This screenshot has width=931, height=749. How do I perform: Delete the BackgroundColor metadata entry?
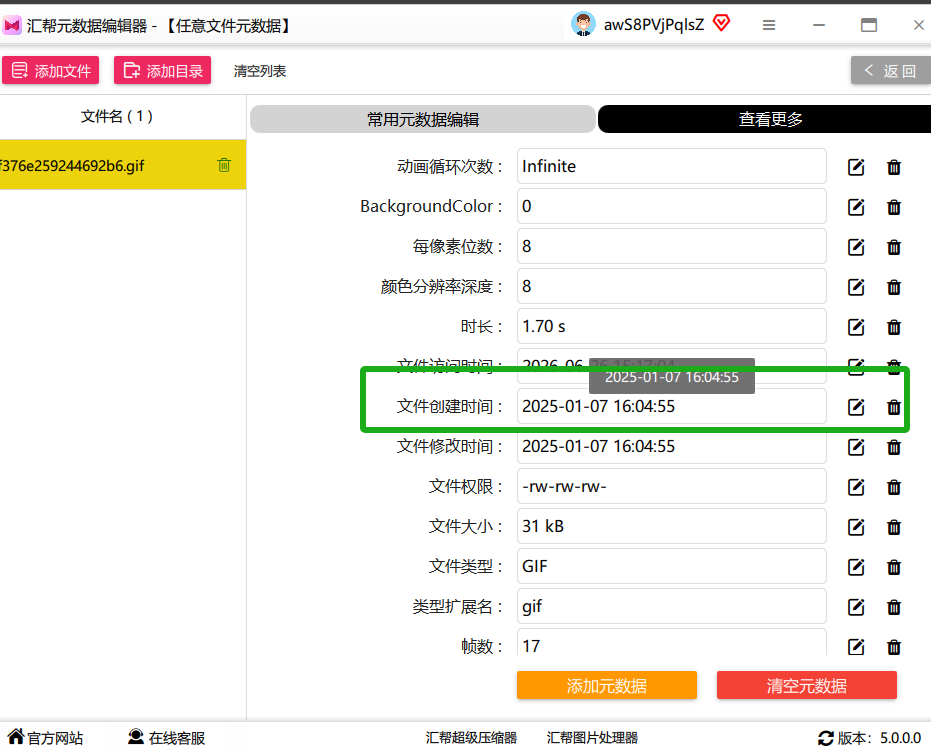[894, 207]
